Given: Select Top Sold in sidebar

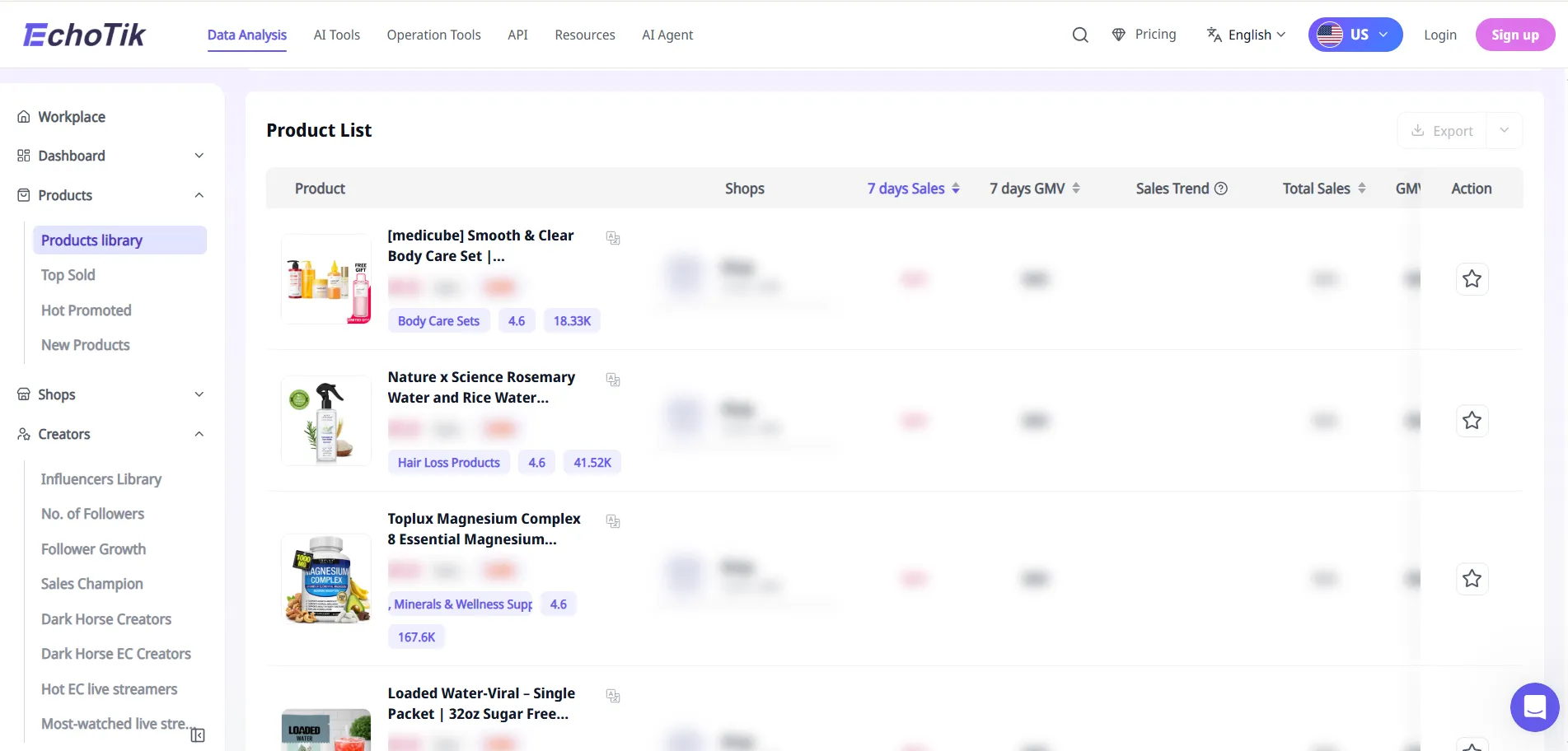Looking at the screenshot, I should (x=68, y=275).
